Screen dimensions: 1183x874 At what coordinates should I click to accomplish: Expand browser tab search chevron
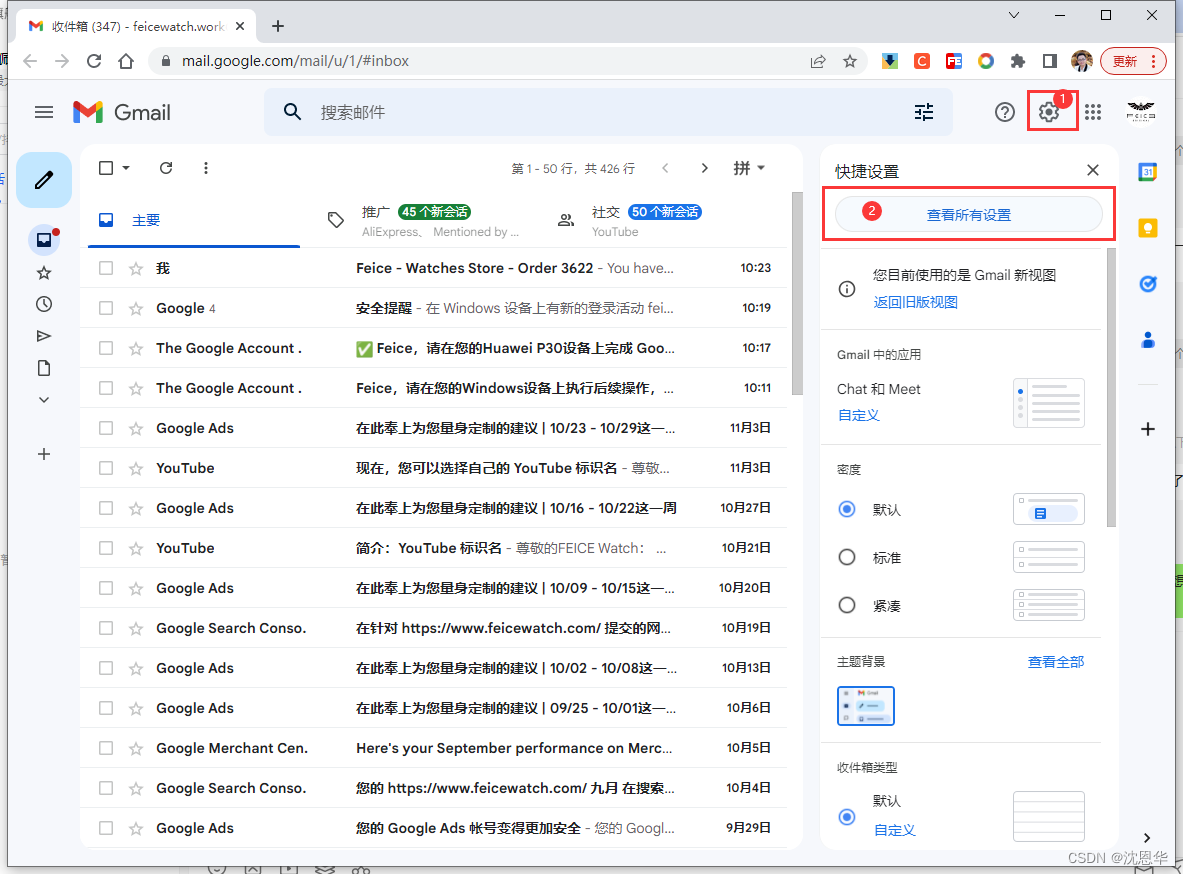click(x=1014, y=15)
